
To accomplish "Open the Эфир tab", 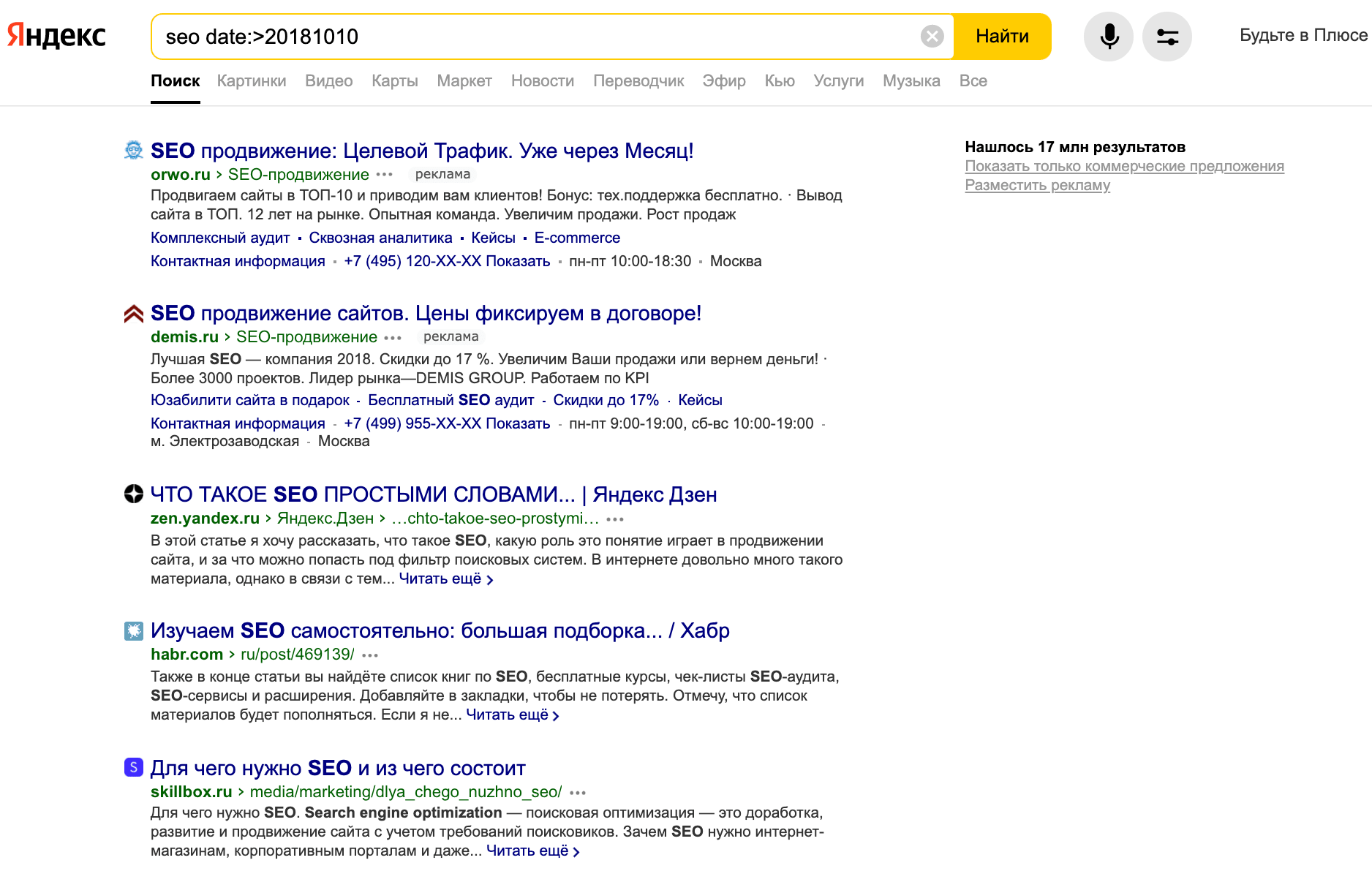I will (x=724, y=81).
